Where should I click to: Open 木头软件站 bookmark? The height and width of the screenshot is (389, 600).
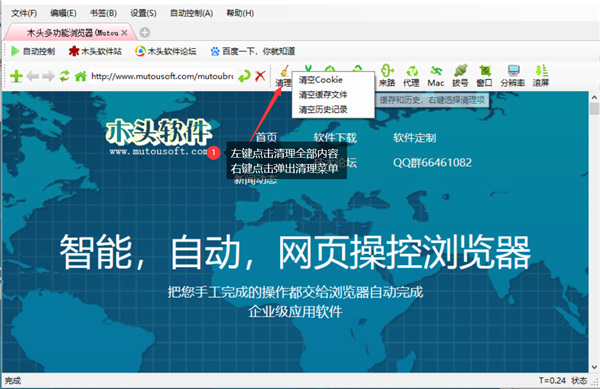[x=95, y=51]
